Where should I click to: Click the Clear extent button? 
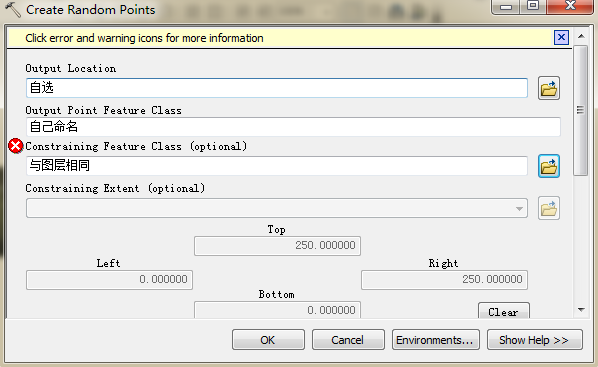pos(503,311)
